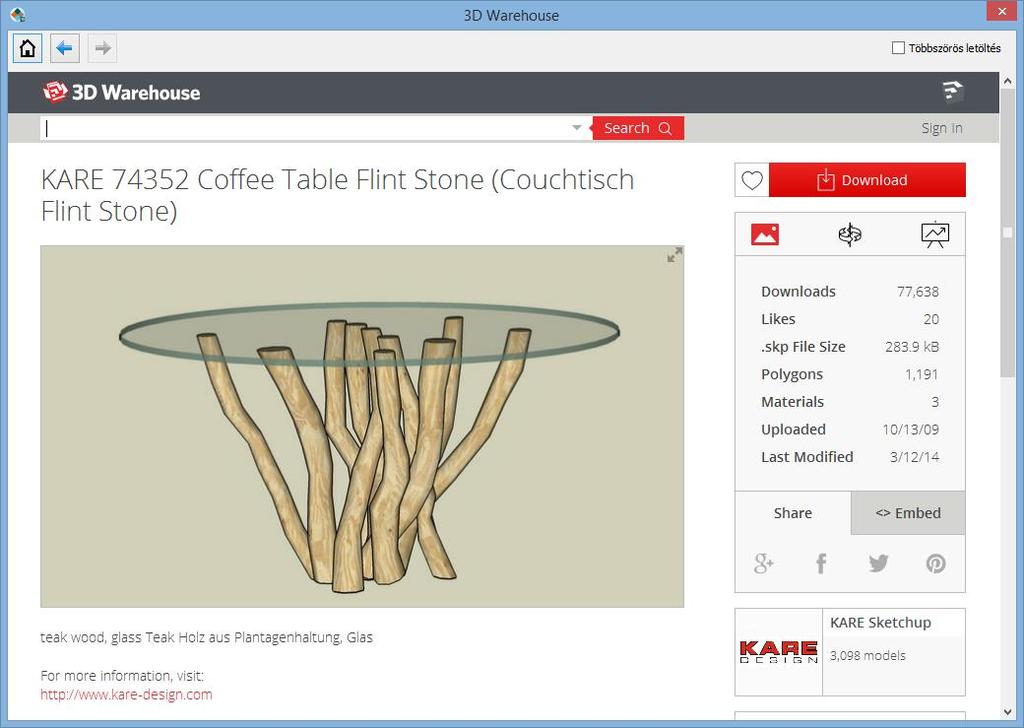Open the KARE Sketchup author page
The height and width of the screenshot is (728, 1024).
[x=880, y=623]
